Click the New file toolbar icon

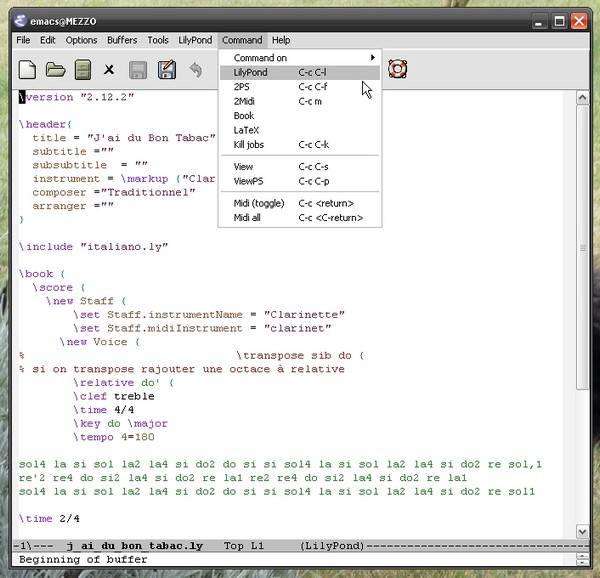coord(27,70)
